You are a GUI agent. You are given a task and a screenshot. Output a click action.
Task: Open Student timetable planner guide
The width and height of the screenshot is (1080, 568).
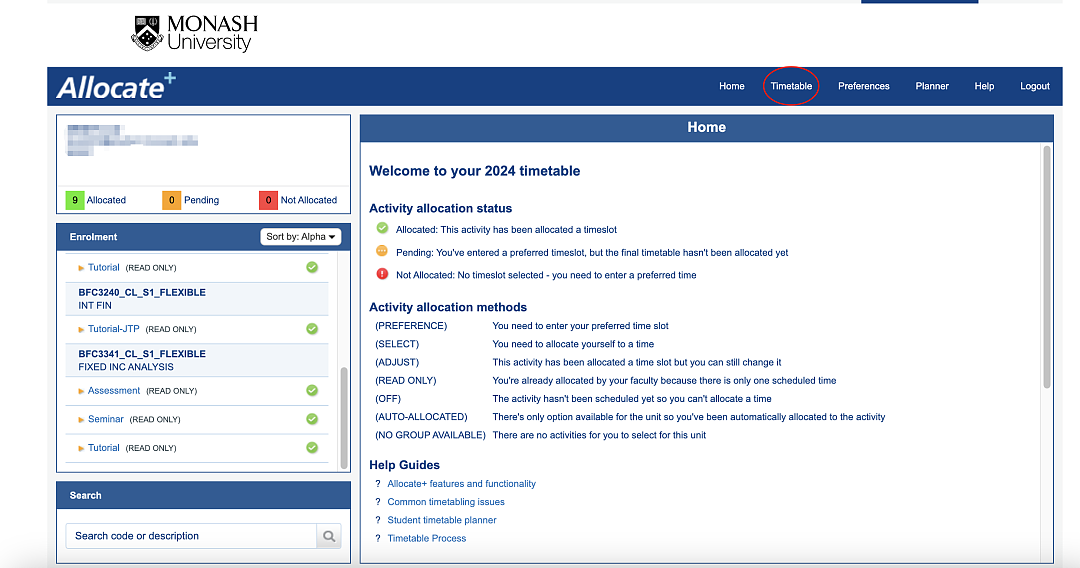point(442,520)
